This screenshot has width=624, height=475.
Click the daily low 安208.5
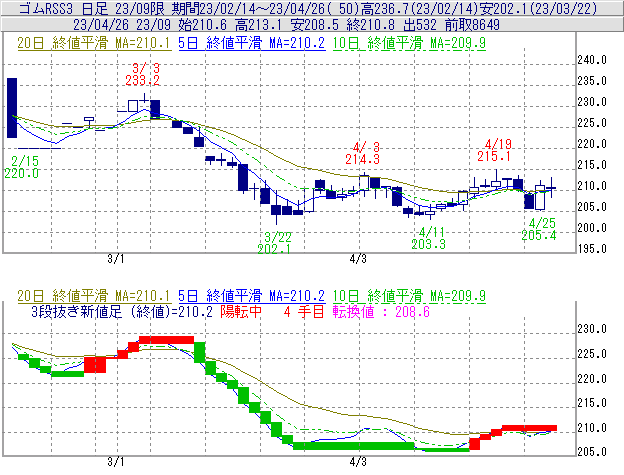314,25
